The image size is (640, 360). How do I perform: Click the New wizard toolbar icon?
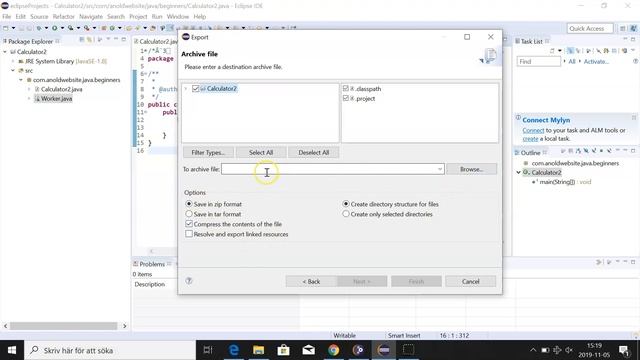coord(6,28)
